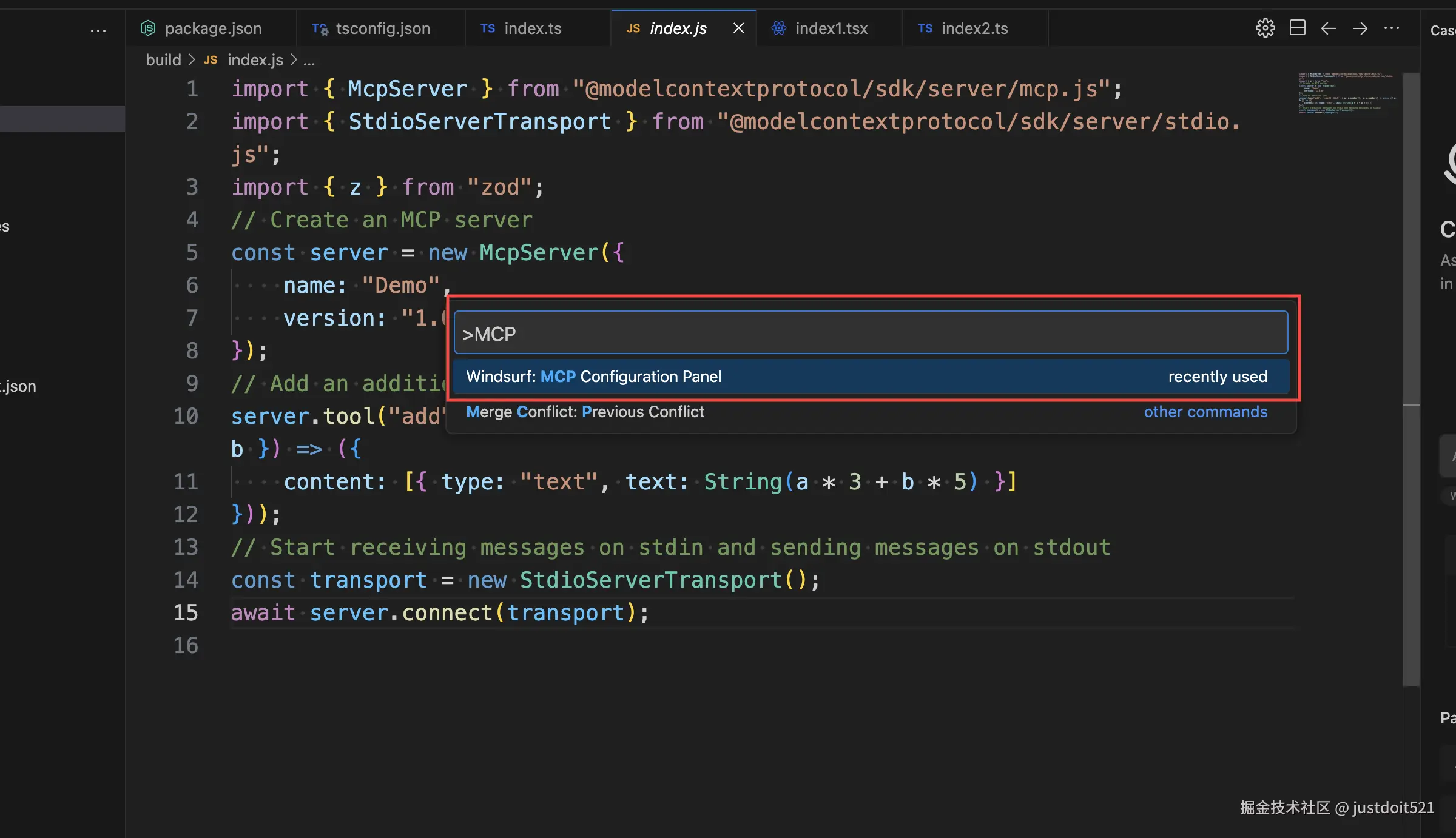Click the 'other commands' link
Viewport: 1456px width, 838px height.
(1205, 412)
